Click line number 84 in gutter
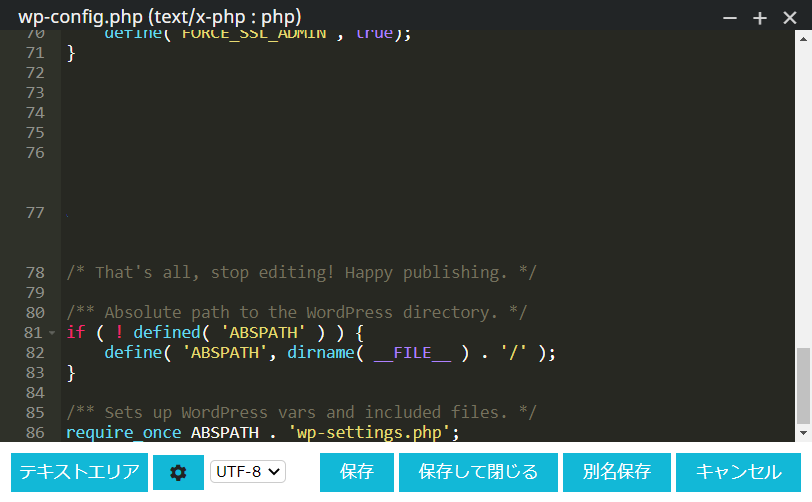Viewport: 812px width, 502px height. (35, 393)
